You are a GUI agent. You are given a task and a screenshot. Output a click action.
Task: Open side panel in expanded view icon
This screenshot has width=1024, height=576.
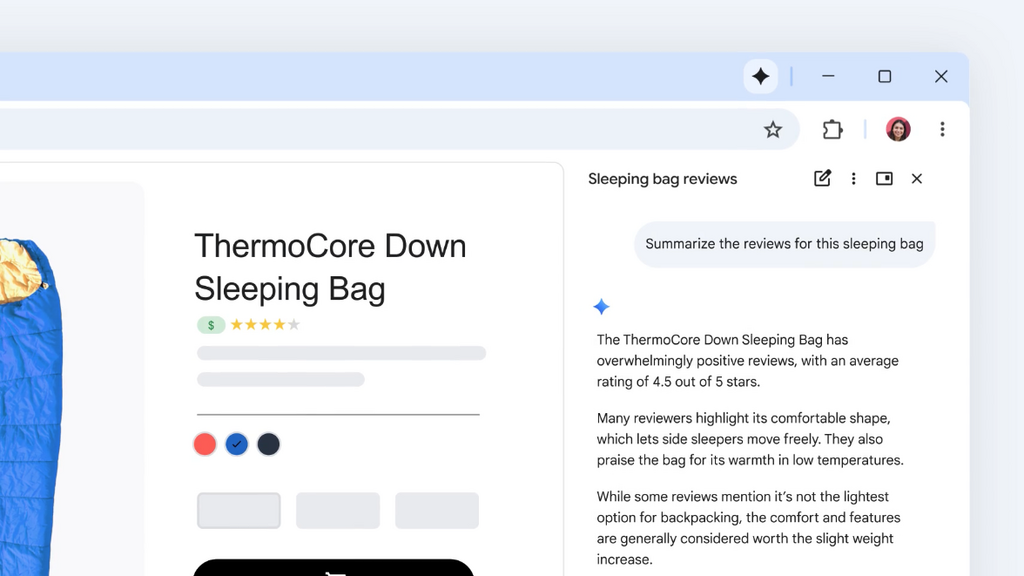884,178
